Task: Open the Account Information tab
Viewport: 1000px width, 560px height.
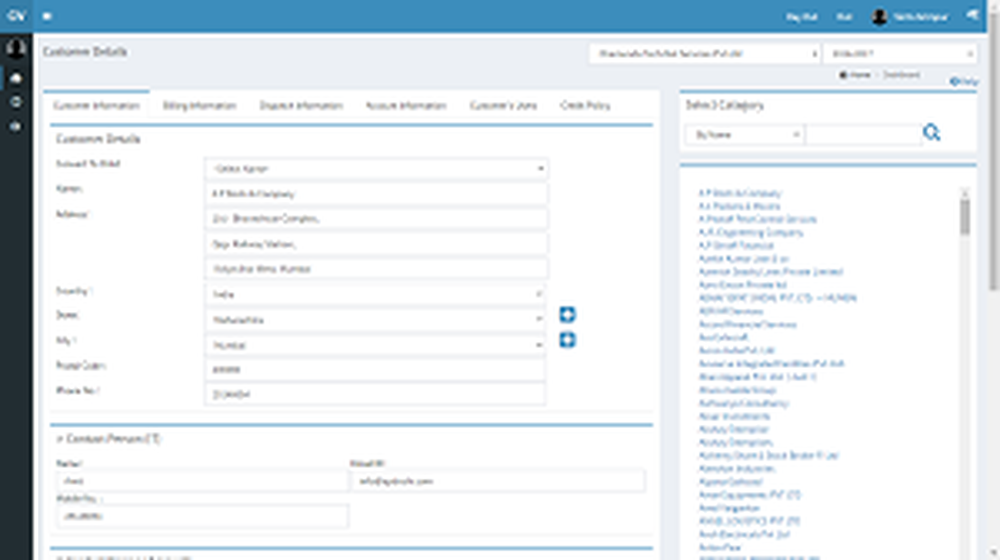Action: [x=406, y=105]
